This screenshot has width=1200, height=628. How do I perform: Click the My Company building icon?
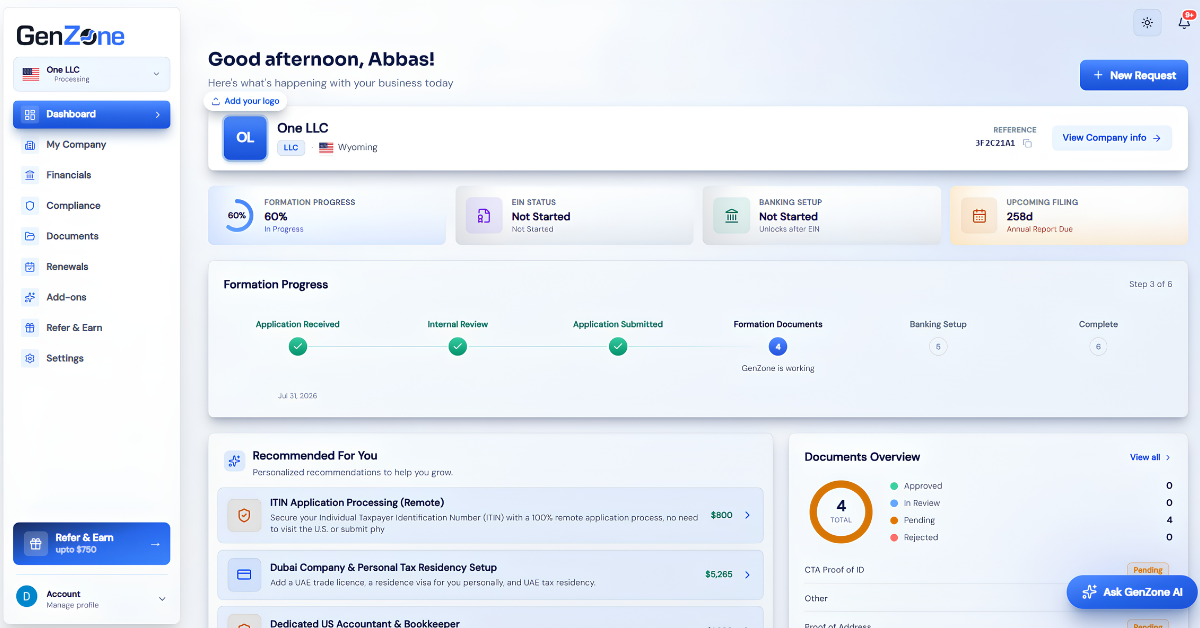[30, 145]
